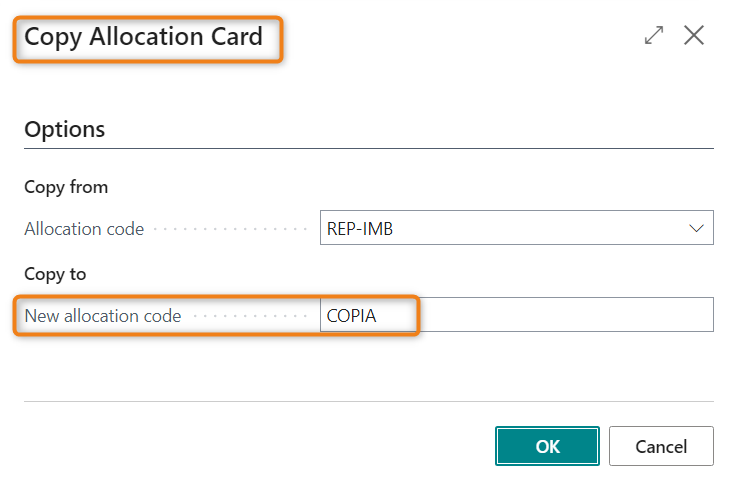Screen dimensions: 734x484
Task: Click dotted leader after New allocation code
Action: pyautogui.click(x=250, y=316)
